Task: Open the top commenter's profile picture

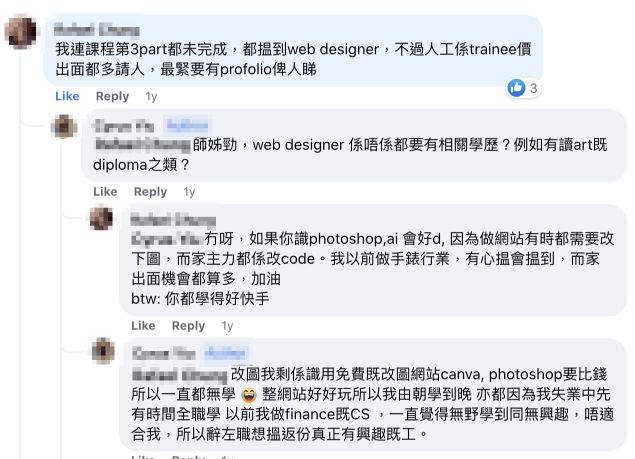Action: click(x=21, y=32)
